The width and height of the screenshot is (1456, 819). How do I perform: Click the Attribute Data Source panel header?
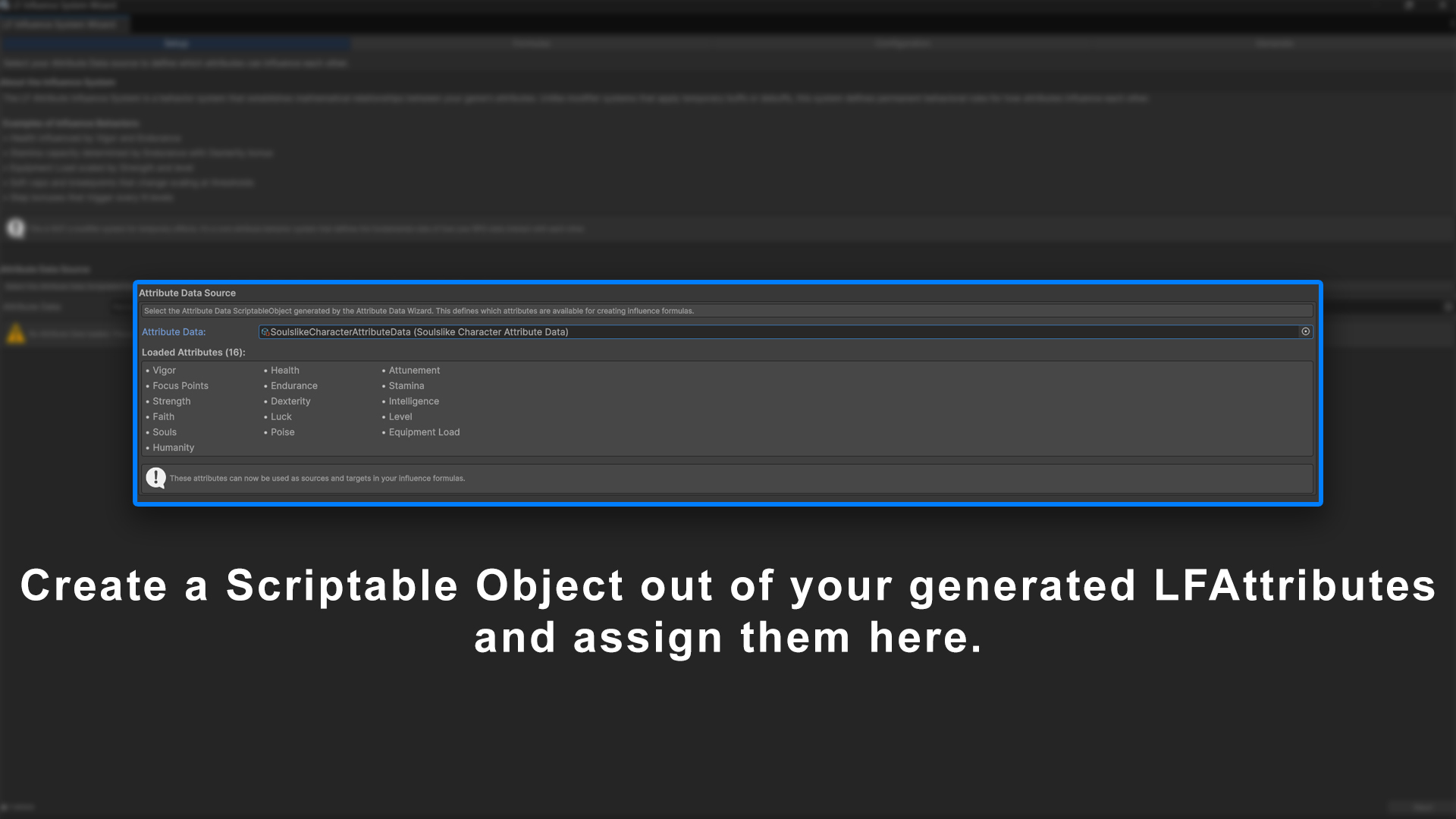[187, 293]
